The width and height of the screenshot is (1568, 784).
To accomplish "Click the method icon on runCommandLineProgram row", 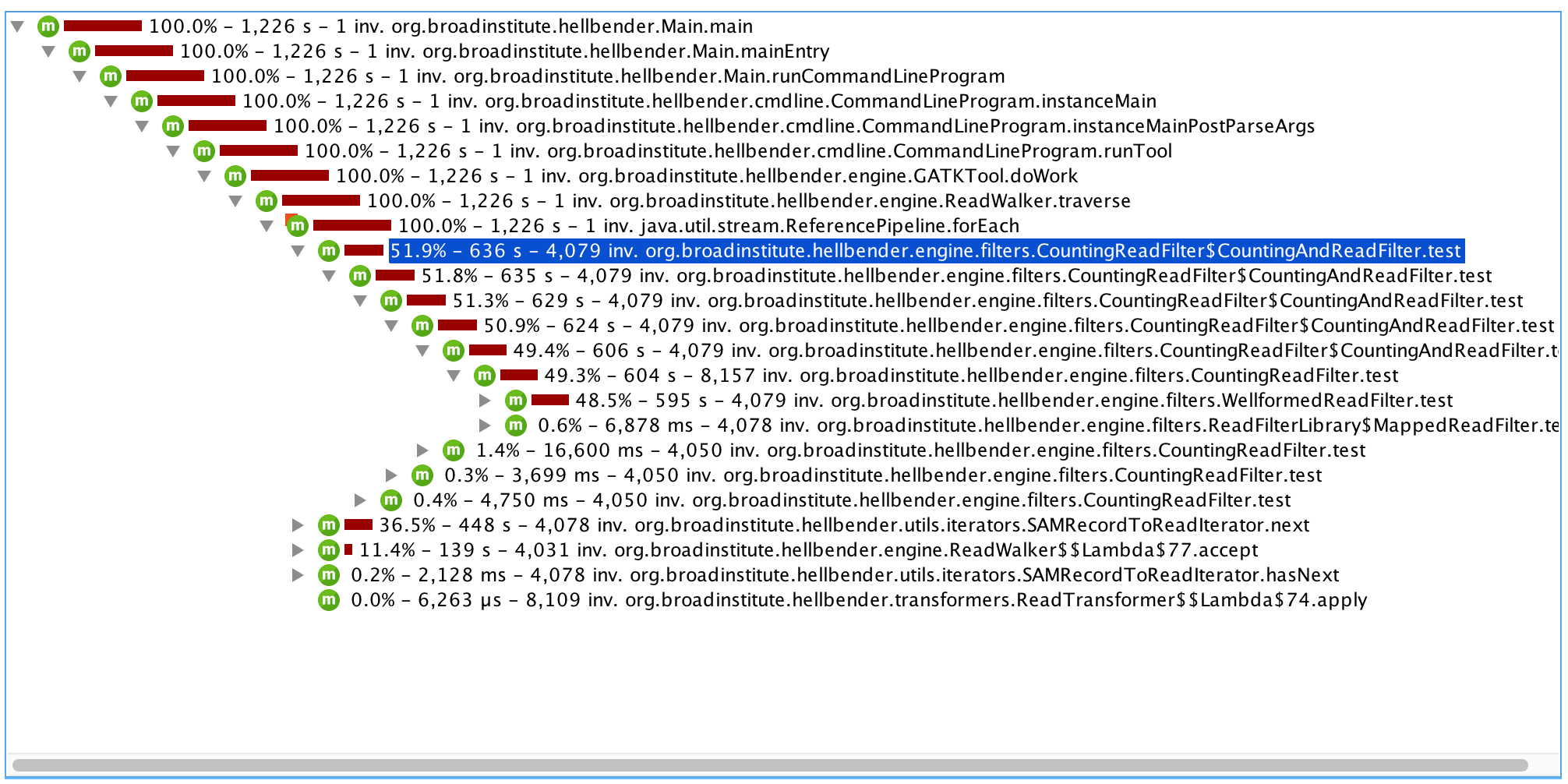I will click(x=110, y=76).
